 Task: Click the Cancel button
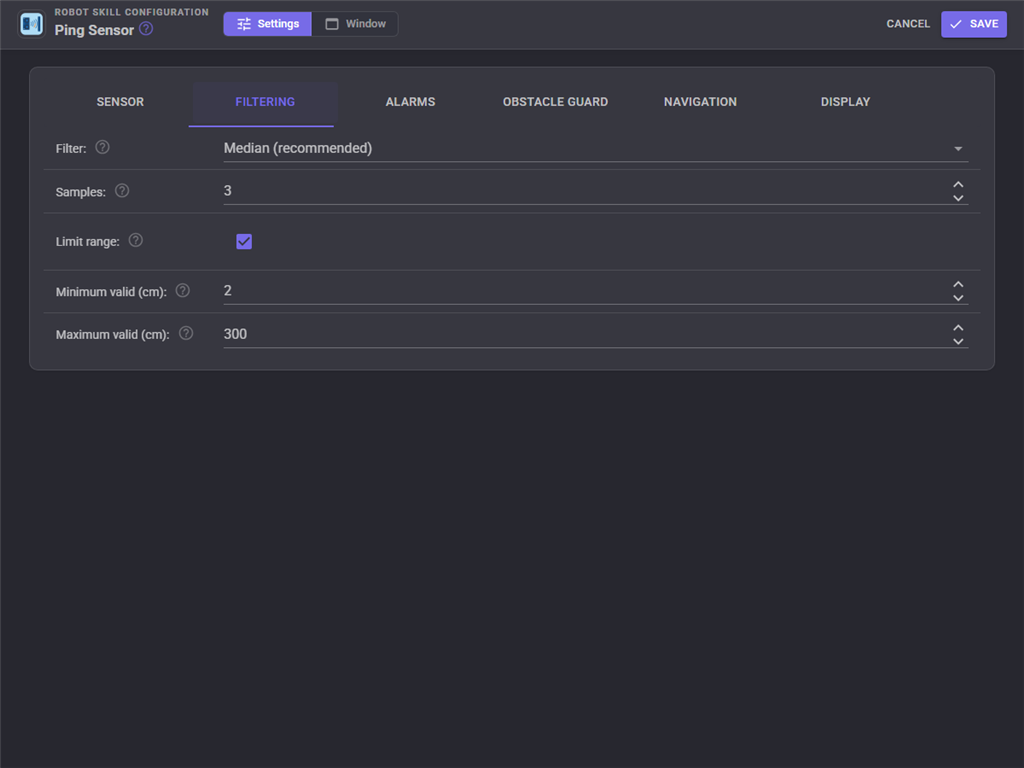908,24
